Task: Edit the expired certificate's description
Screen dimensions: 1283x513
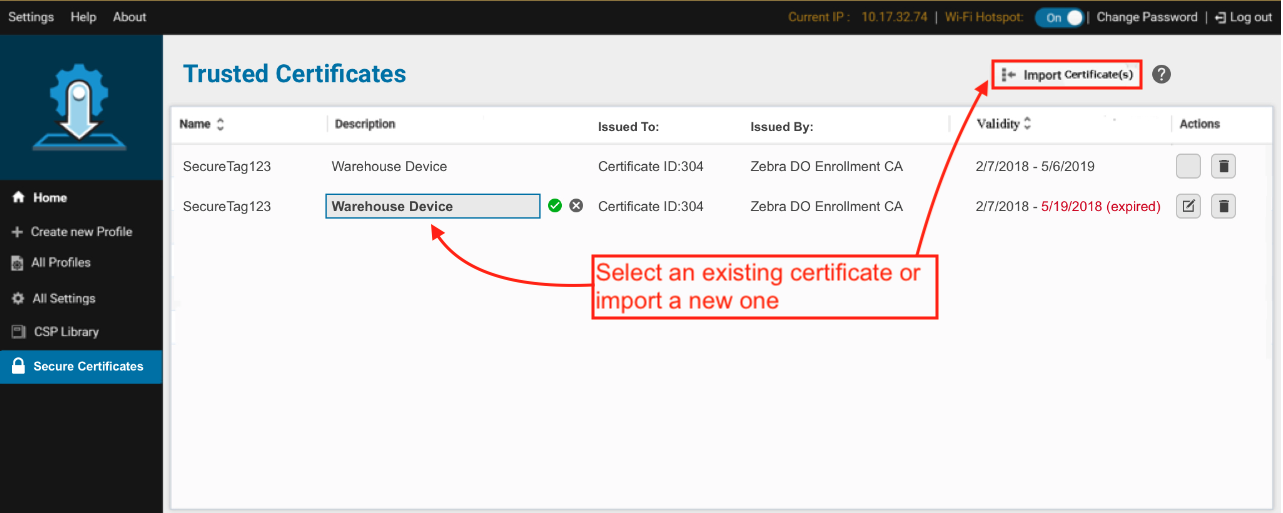Action: pos(1188,207)
